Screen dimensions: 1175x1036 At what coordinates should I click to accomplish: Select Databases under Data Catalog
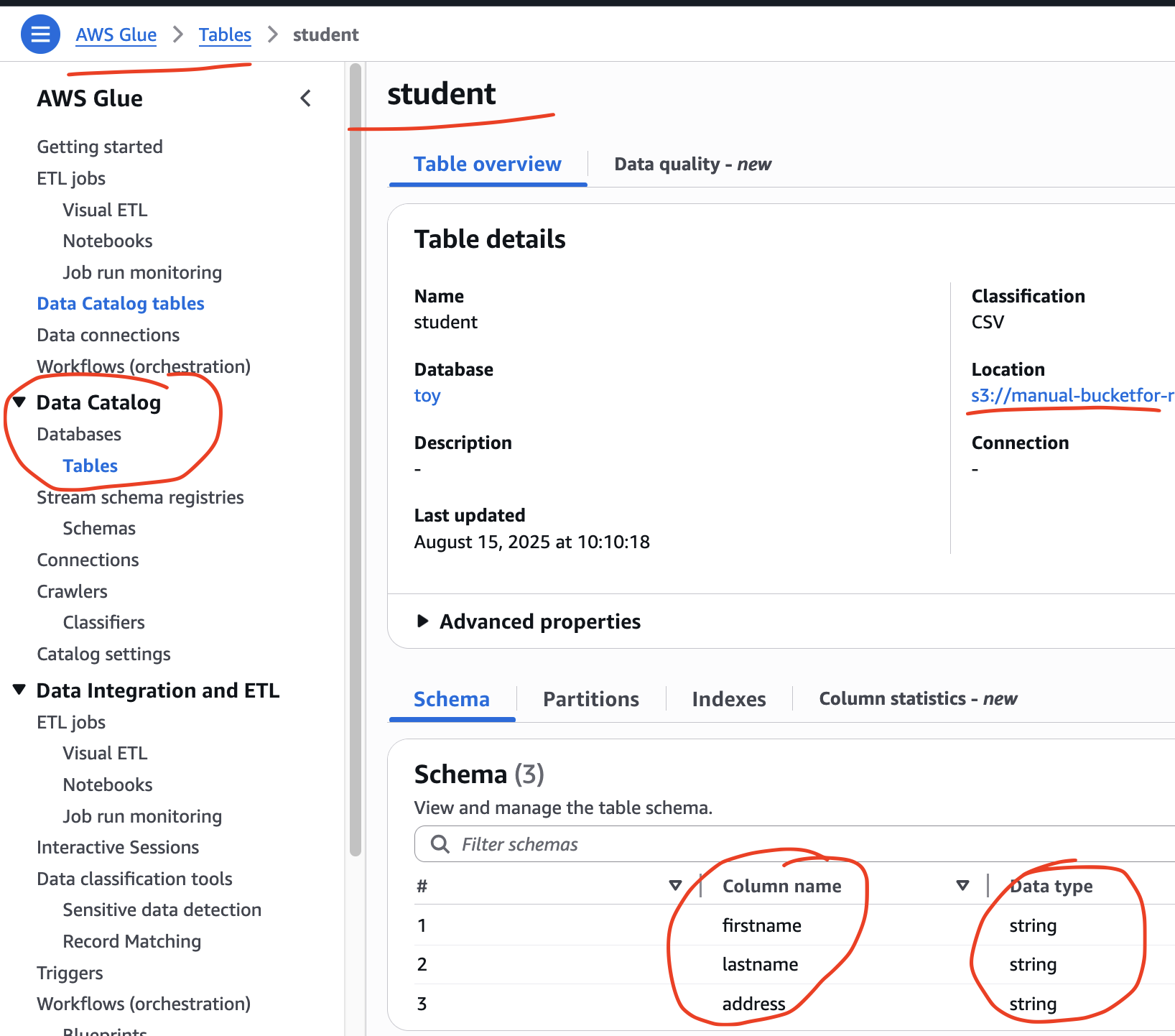[79, 435]
